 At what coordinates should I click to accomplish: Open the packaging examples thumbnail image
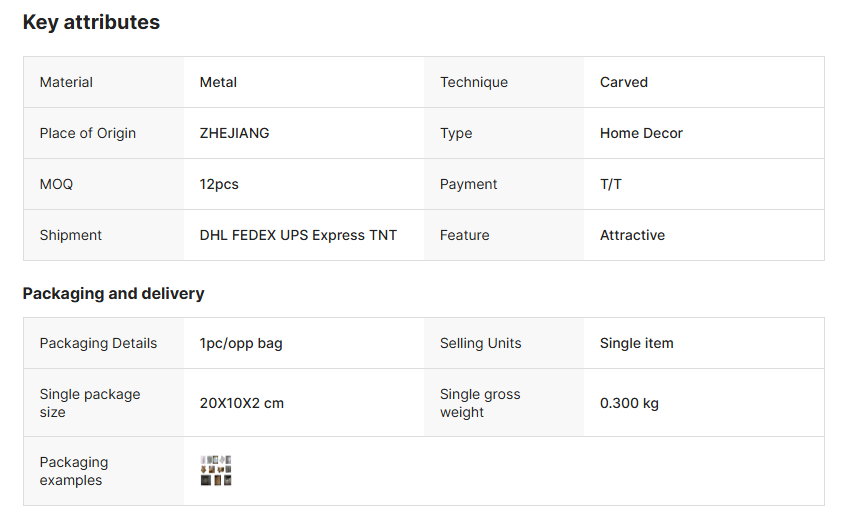tap(216, 471)
